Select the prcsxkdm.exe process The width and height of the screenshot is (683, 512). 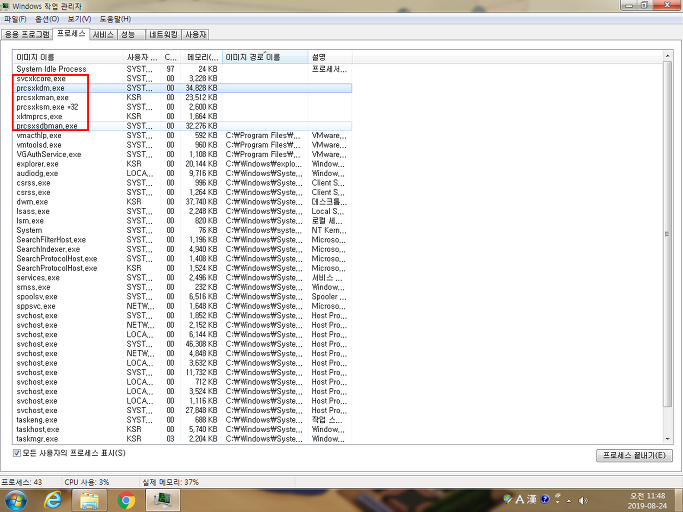coord(182,88)
